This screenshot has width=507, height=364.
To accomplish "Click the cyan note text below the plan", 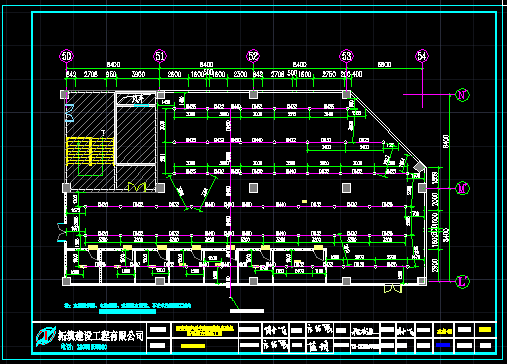I will pos(128,305).
